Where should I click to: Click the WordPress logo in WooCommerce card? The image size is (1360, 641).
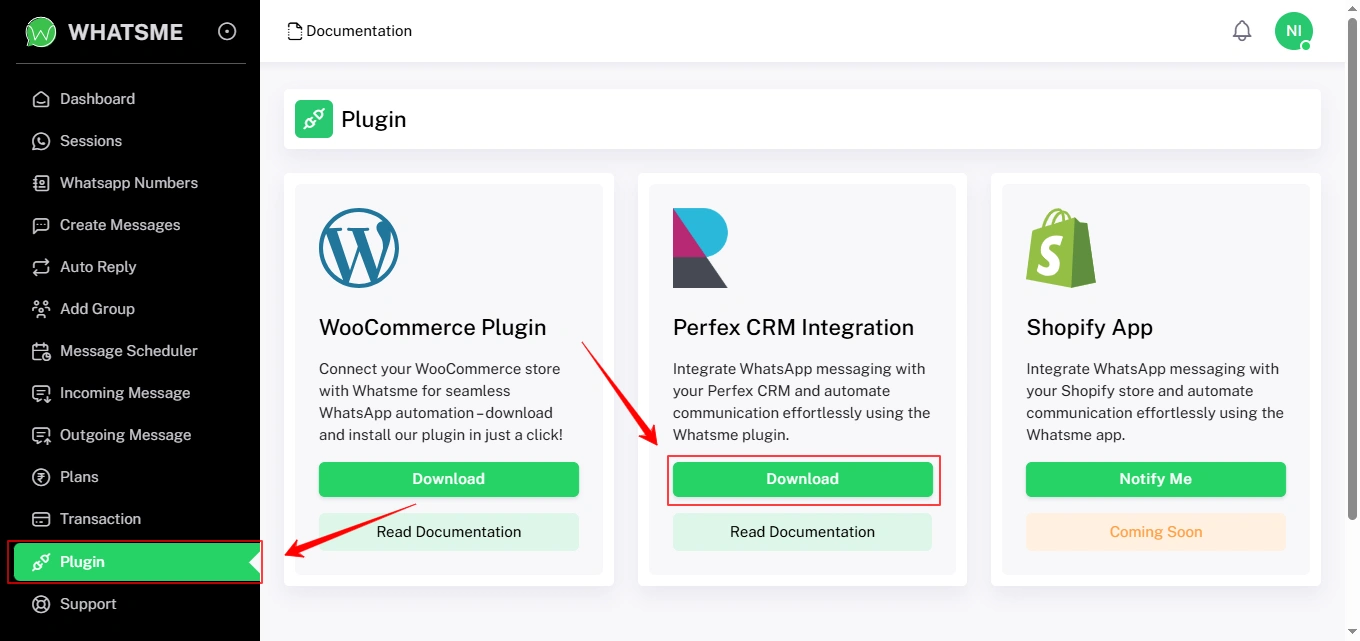point(359,248)
